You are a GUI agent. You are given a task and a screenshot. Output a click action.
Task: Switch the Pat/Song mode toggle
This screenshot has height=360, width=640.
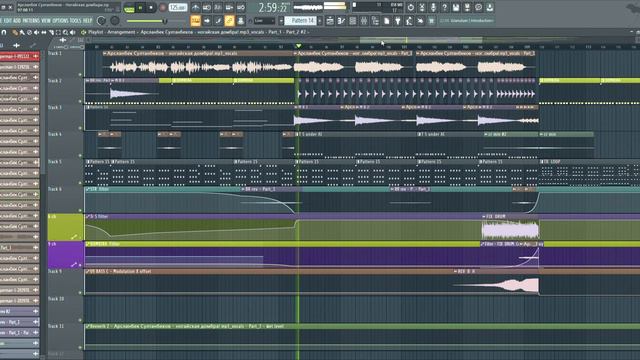[x=129, y=8]
